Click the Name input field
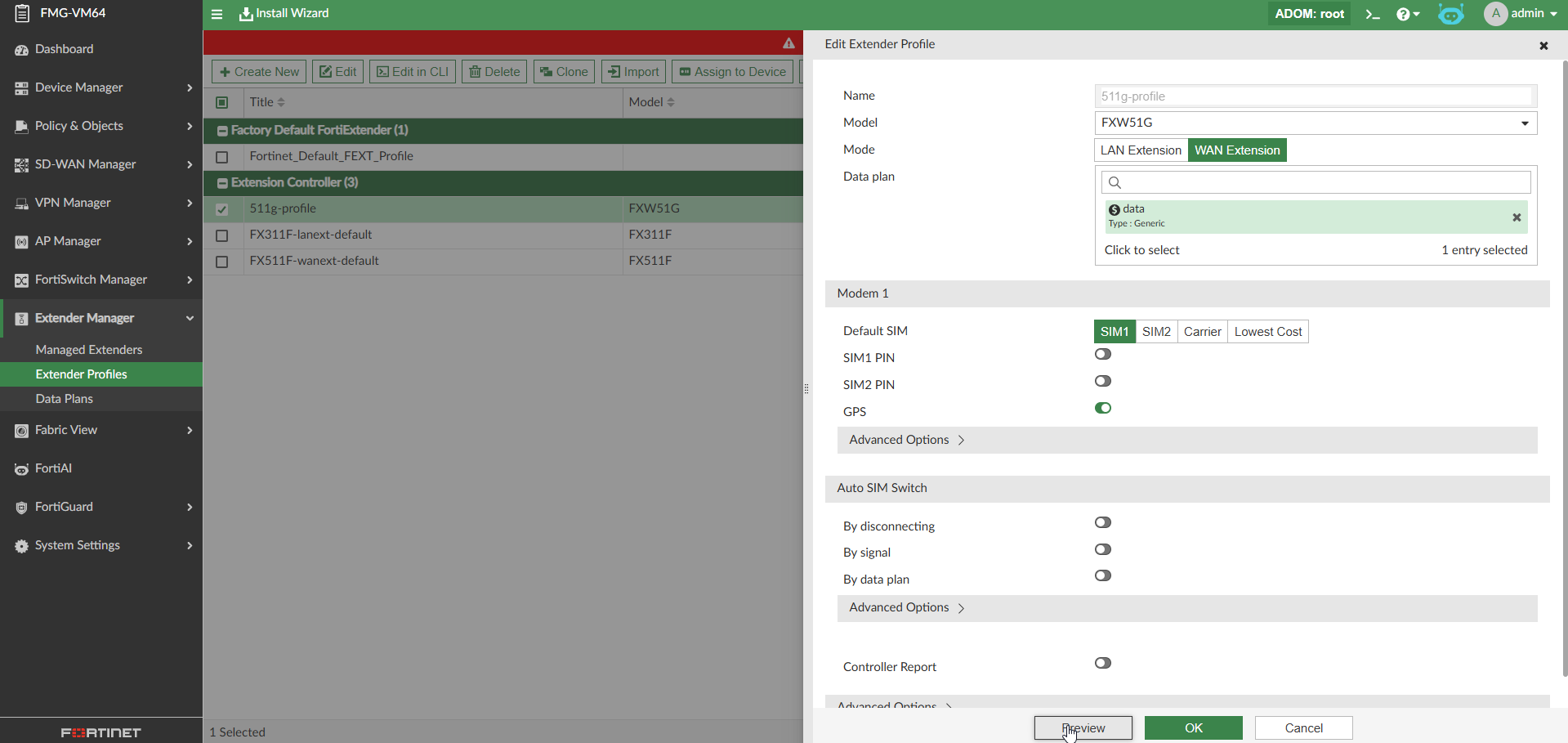Screen dimensions: 1568x743 pos(1316,96)
